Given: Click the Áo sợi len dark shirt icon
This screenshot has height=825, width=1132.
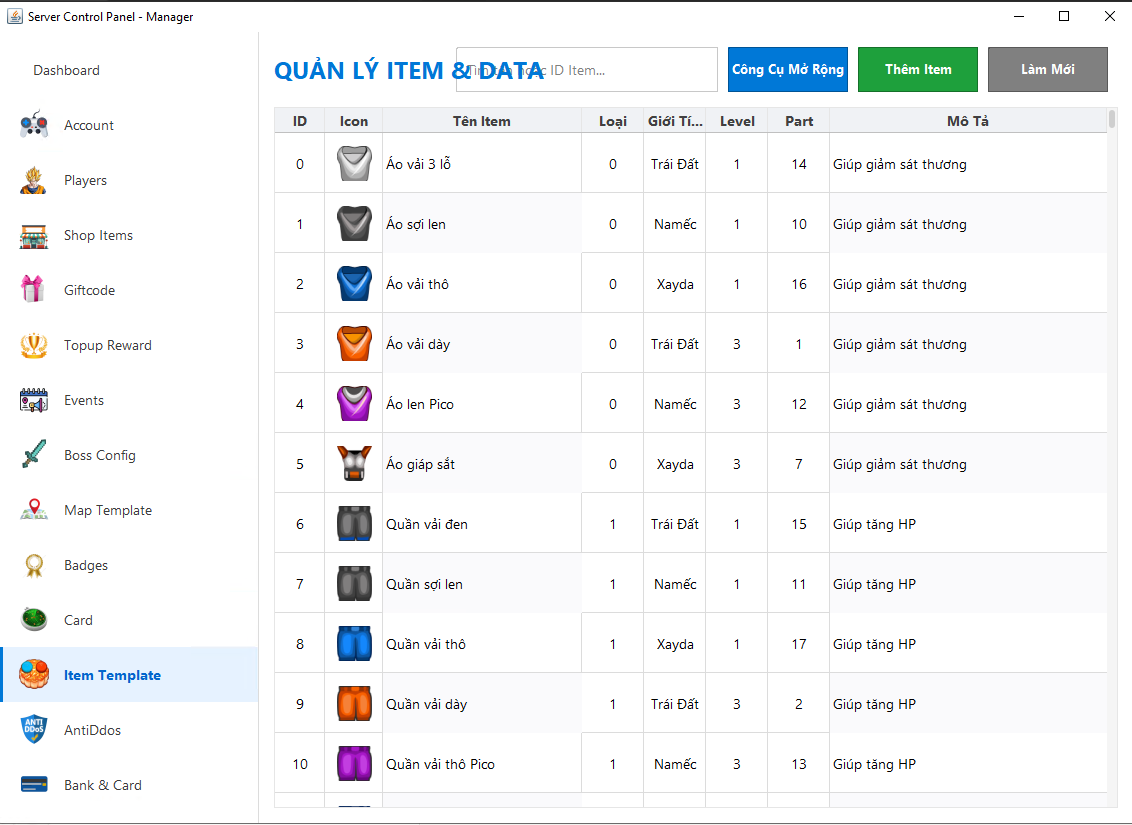Looking at the screenshot, I should click(x=354, y=223).
